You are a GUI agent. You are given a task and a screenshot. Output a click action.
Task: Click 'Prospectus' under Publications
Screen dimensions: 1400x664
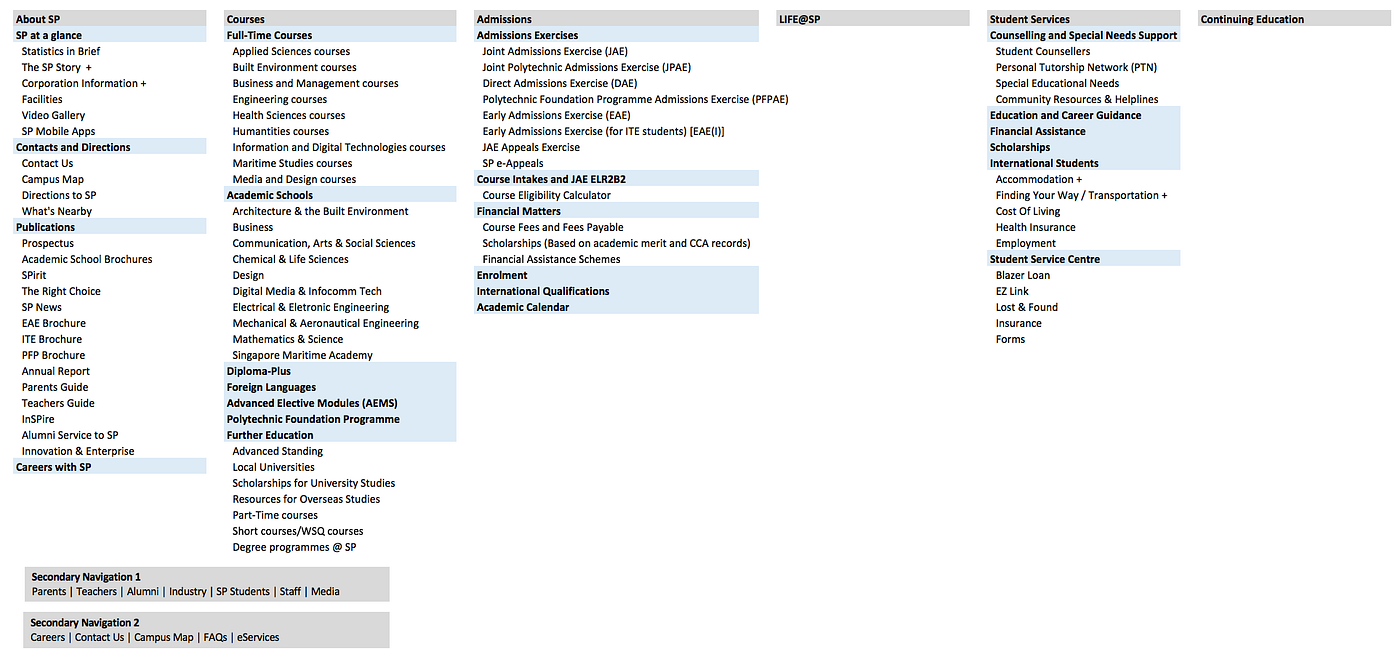click(48, 243)
